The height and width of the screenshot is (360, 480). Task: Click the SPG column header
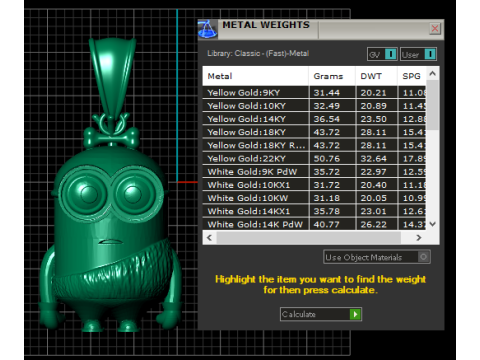[x=412, y=76]
